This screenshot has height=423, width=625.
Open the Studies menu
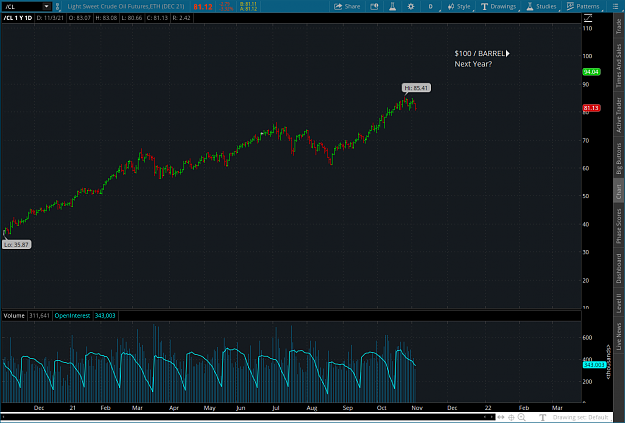(541, 6)
